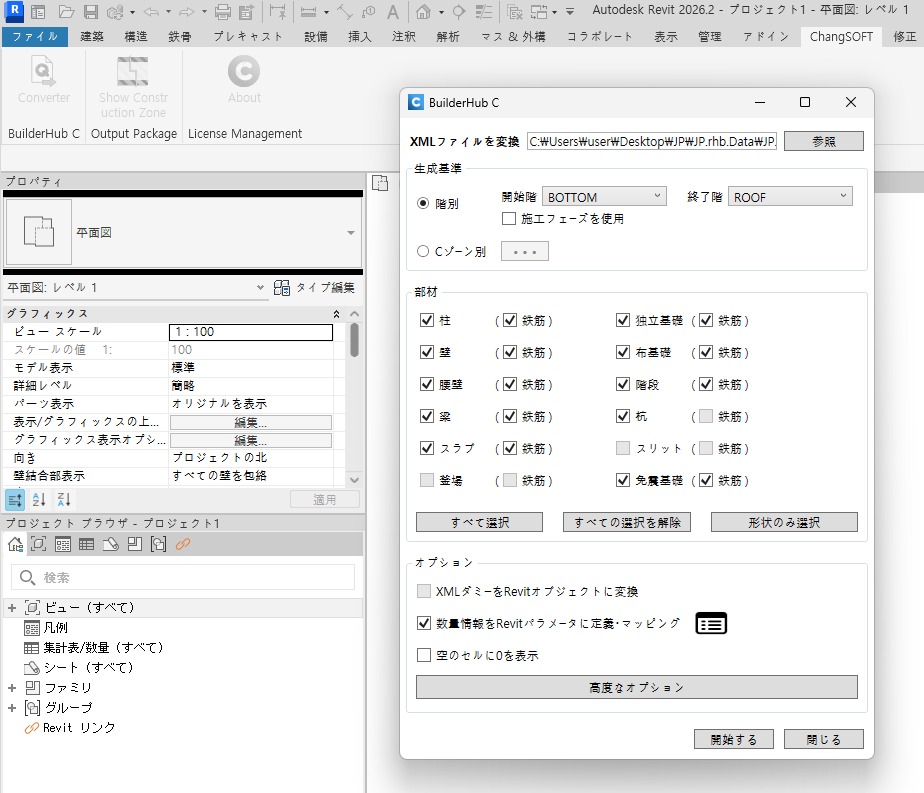Viewport: 924px width, 793px height.
Task: Uncheck the スラブ member checkbox
Action: point(427,448)
